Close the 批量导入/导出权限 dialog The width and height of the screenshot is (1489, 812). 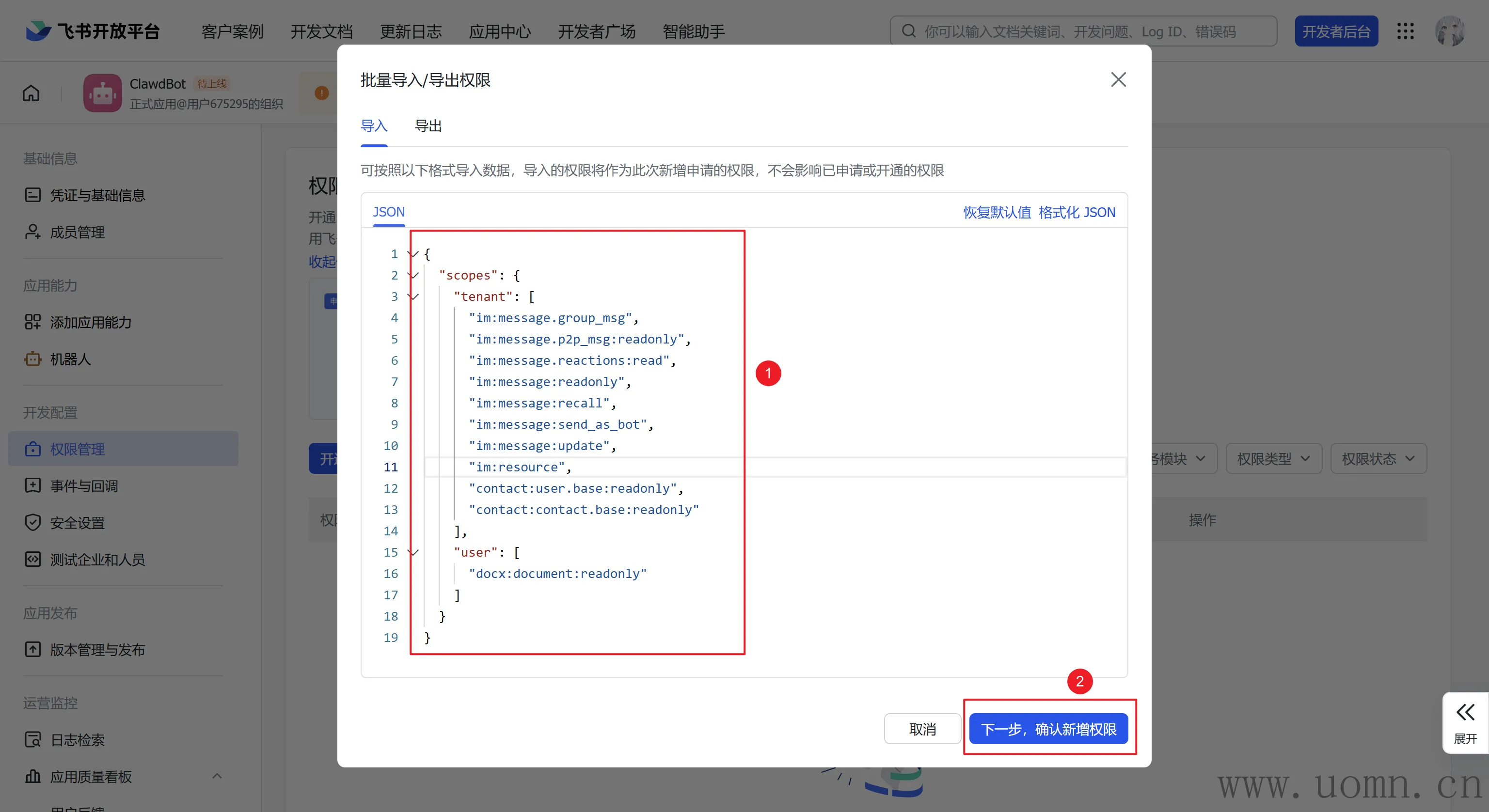tap(1118, 80)
